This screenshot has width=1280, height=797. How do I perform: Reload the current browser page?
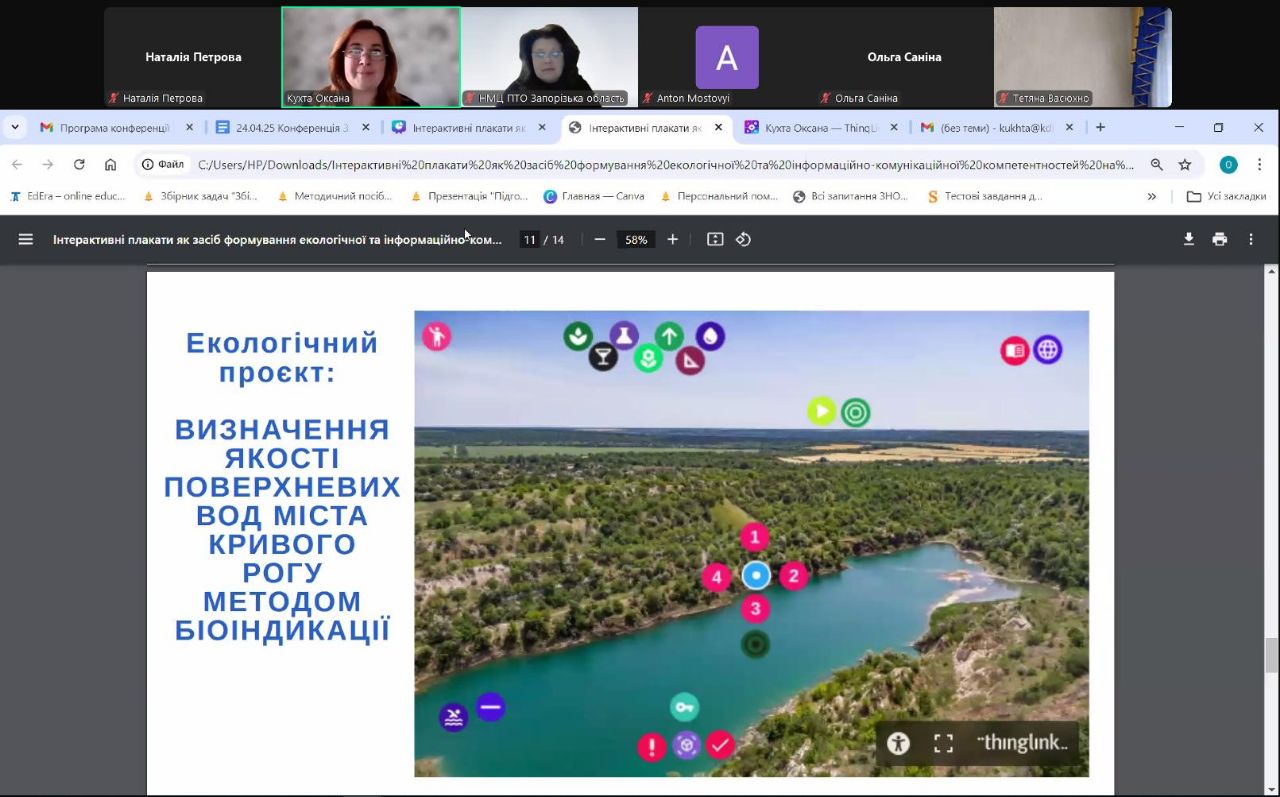[79, 165]
